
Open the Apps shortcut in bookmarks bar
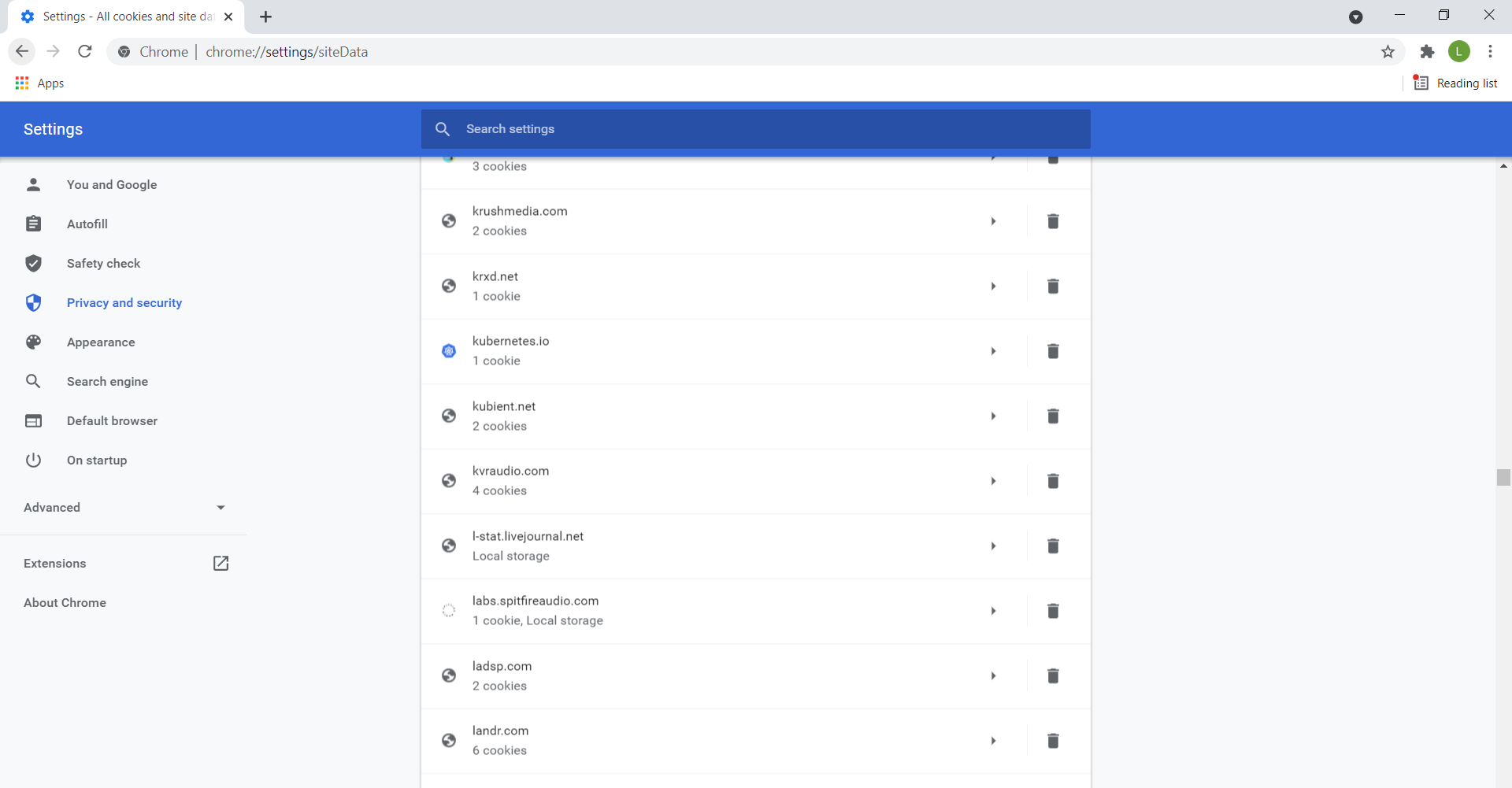click(39, 83)
